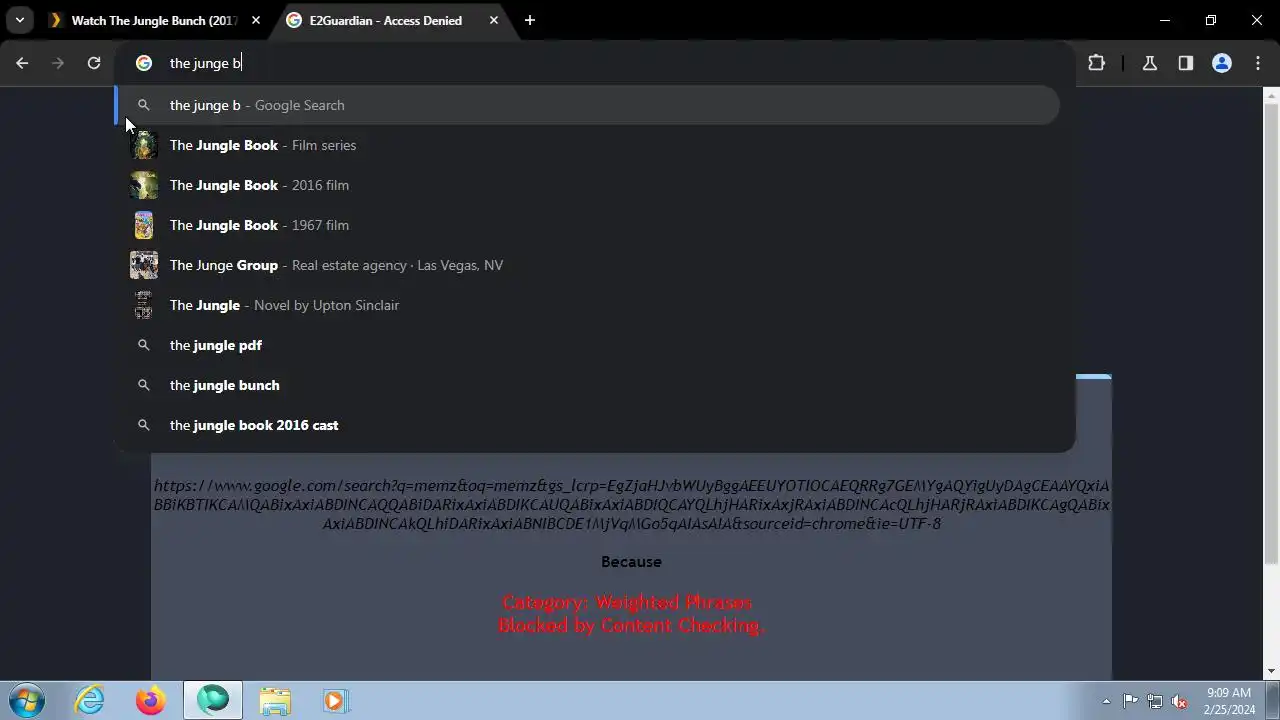
Task: Click the page scrollbar down arrow
Action: [x=1271, y=672]
